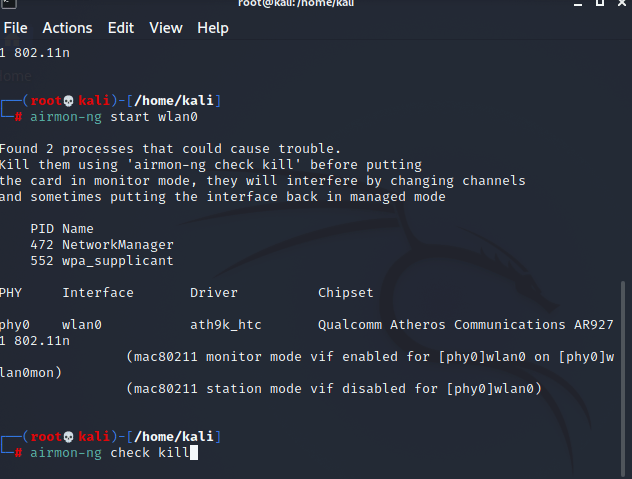Image resolution: width=632 pixels, height=479 pixels.
Task: Click the wlan0 value under Interface
Action: tap(82, 325)
